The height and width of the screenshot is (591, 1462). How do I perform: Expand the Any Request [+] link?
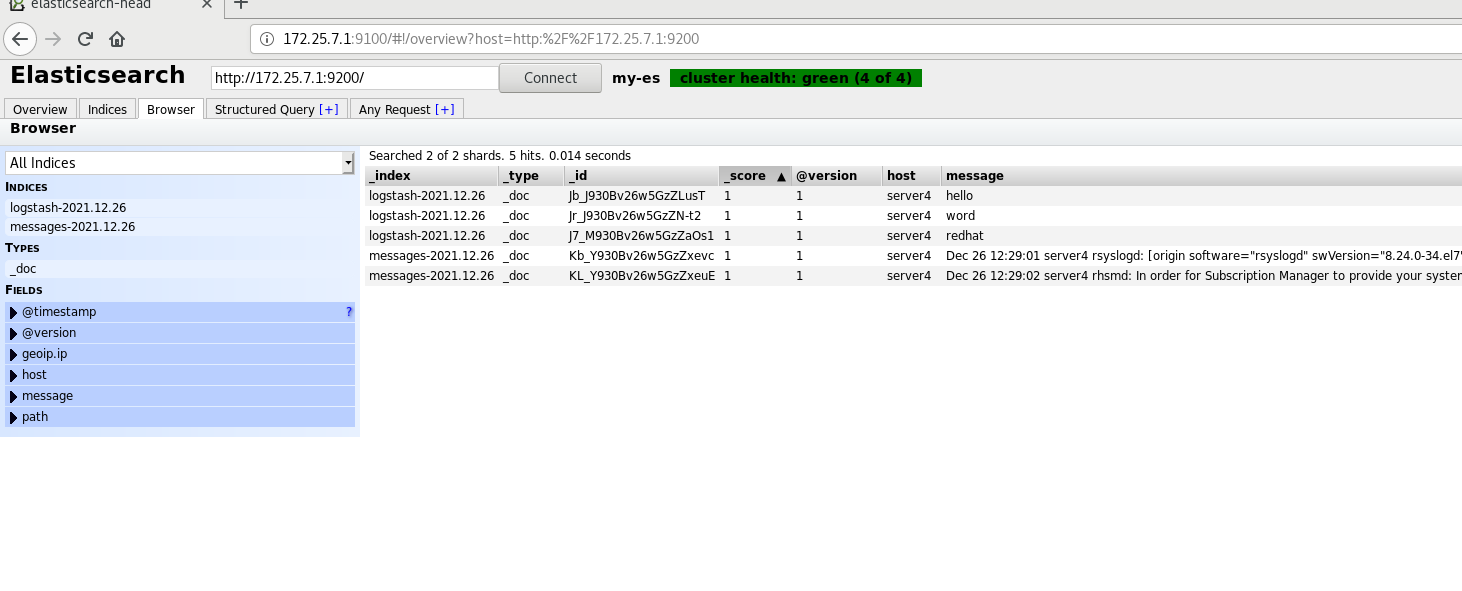444,110
